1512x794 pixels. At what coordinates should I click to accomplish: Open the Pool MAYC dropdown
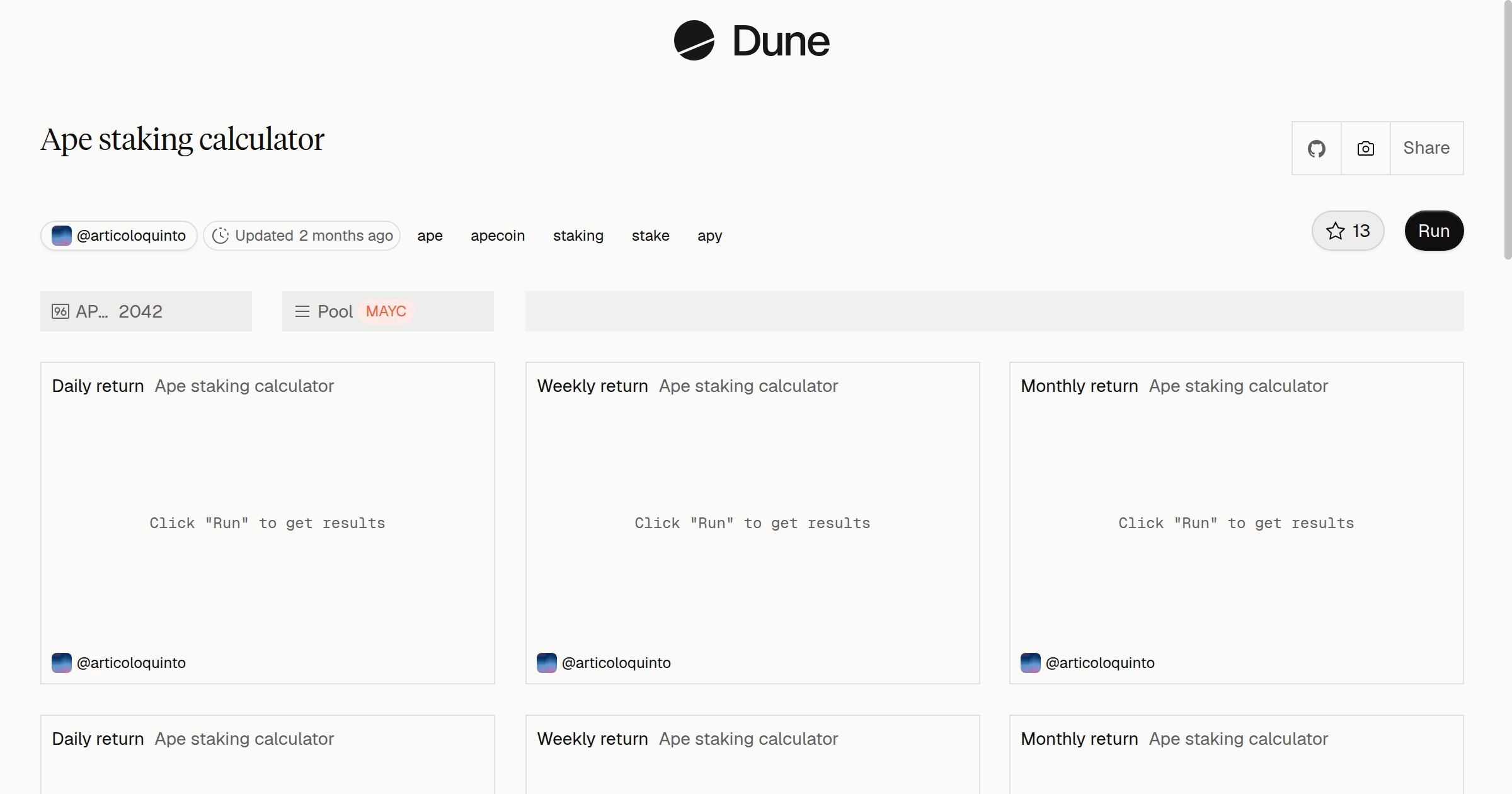[x=388, y=311]
